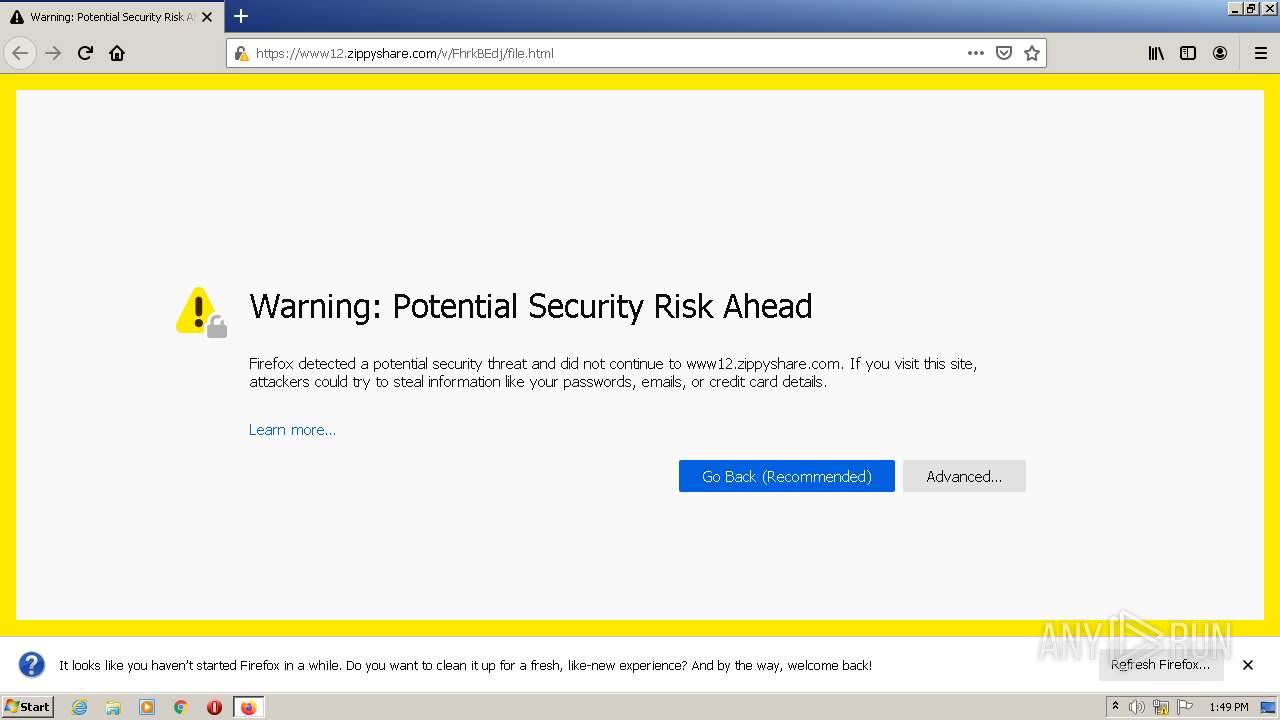Open the Firefox account menu
Viewport: 1280px width, 720px height.
1220,53
